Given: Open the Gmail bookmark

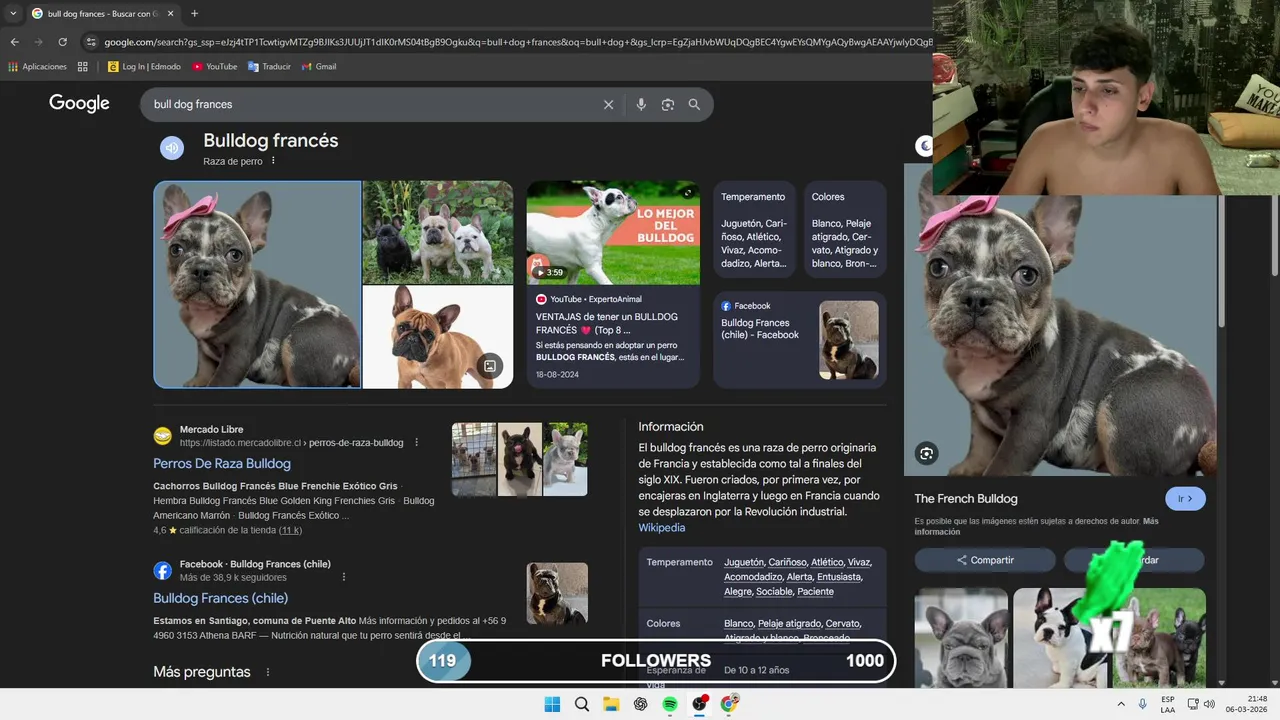Looking at the screenshot, I should (x=319, y=67).
